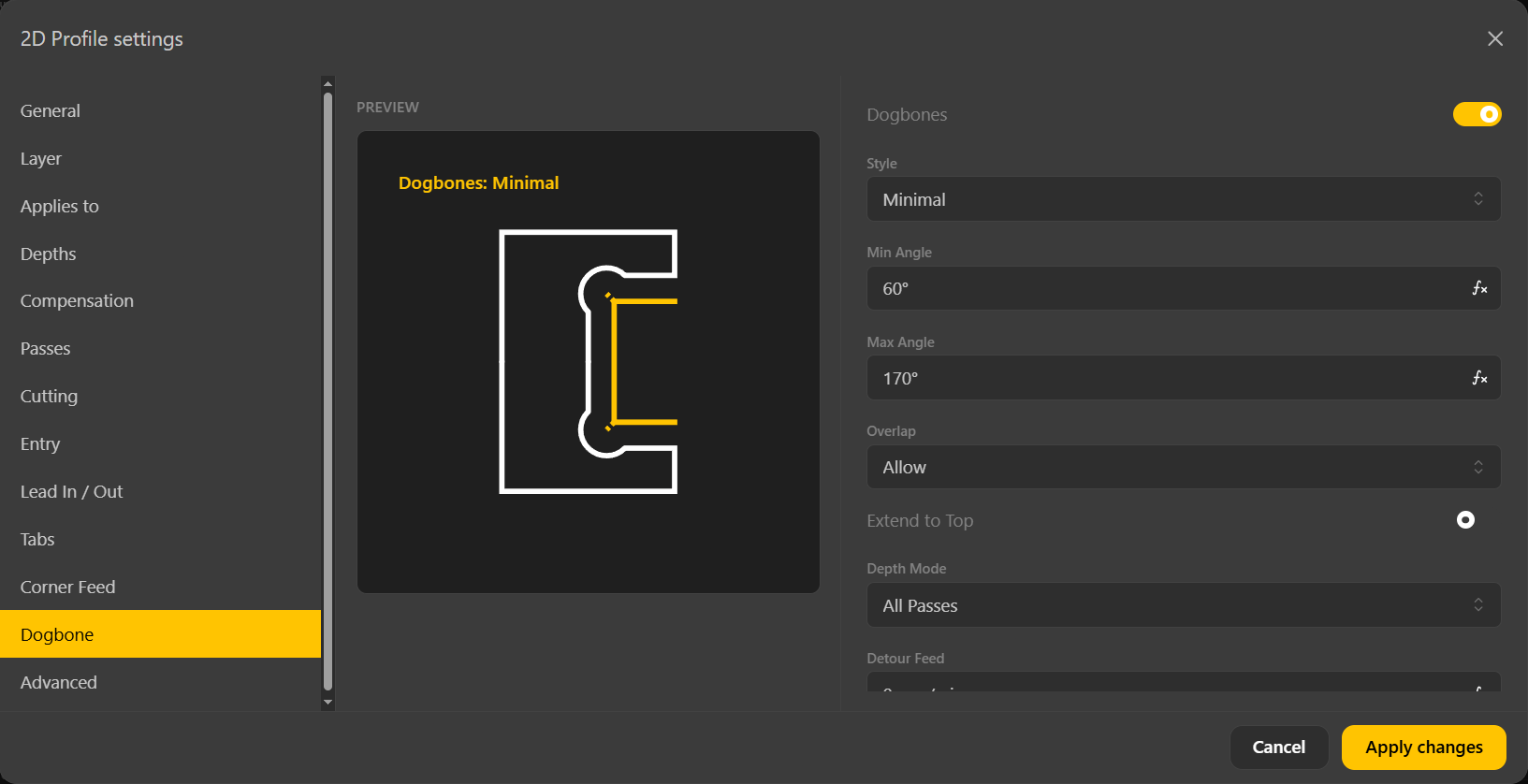Click the fx icon in Max Angle field
Screen dimensions: 1528x784
point(1479,378)
